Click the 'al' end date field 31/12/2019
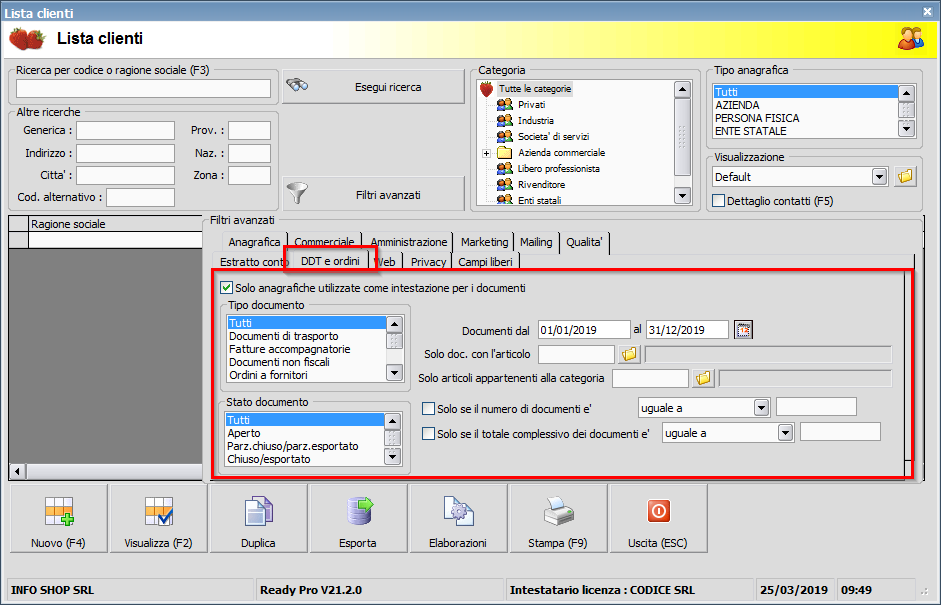Viewport: 941px width, 605px height. 687,330
